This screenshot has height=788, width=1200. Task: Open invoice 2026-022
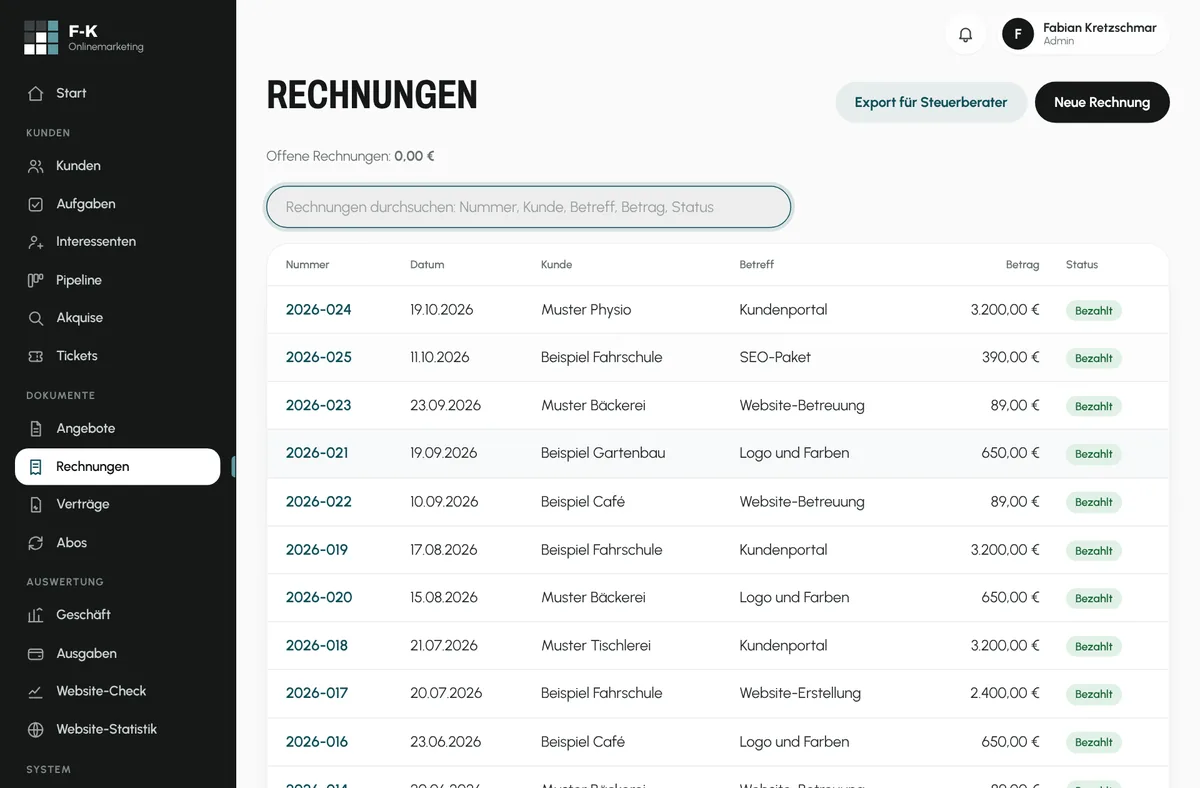pos(319,502)
